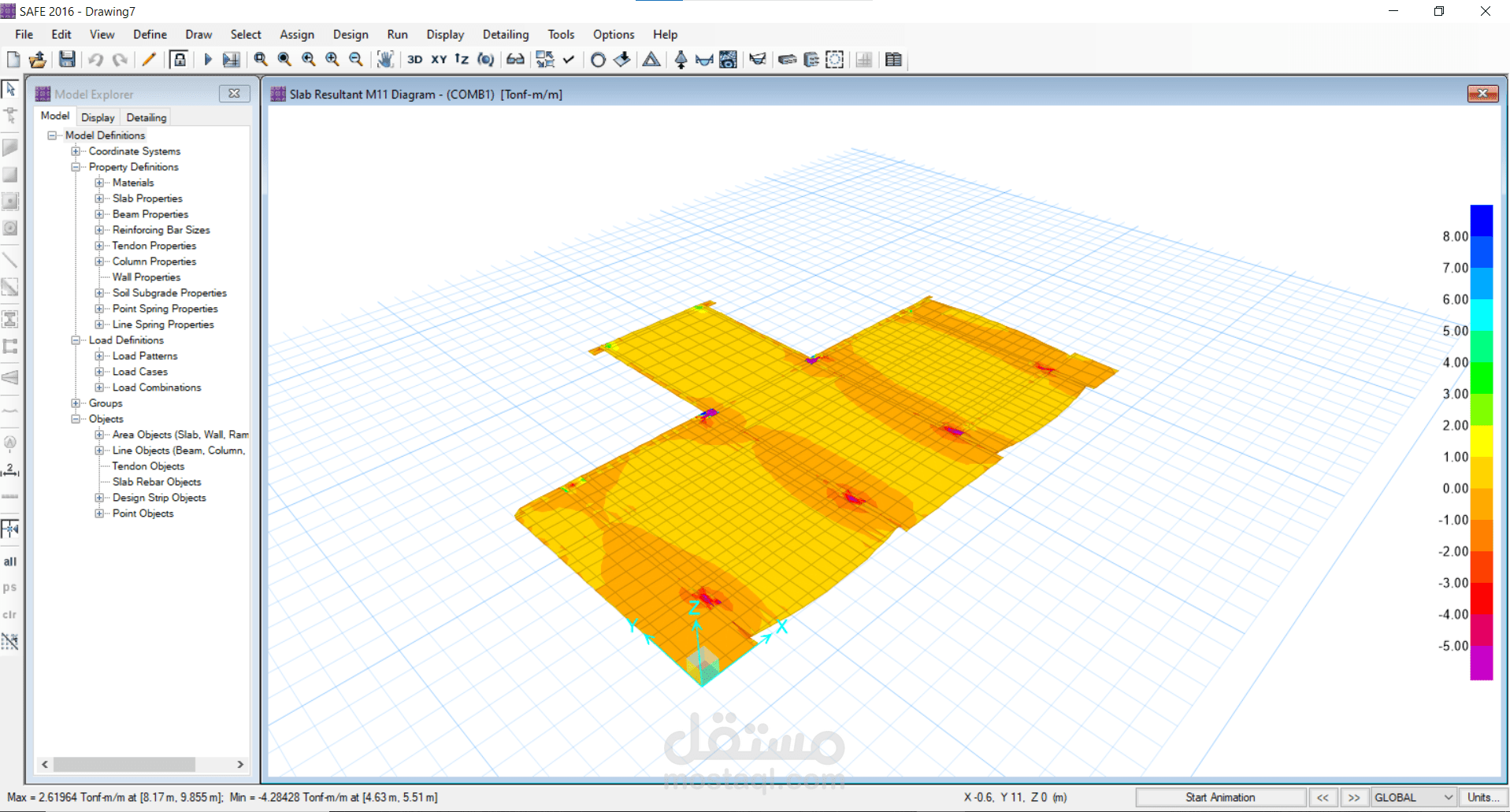Expand the Materials tree node
Screen dimensions: 1510x812
pyautogui.click(x=100, y=183)
